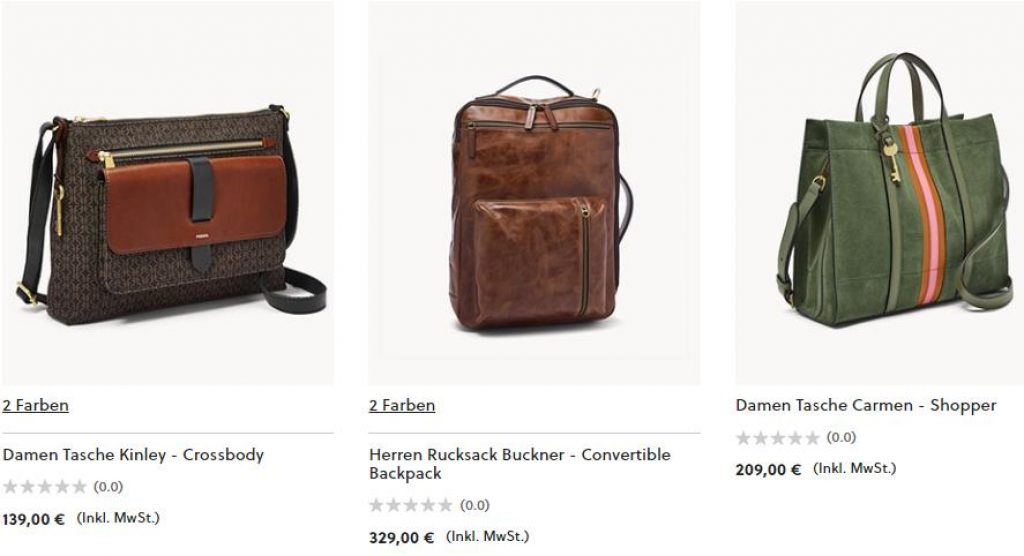Screen dimensions: 1024x556
Task: Open 'Damen Tasche Kinley - Crossbody' title
Action: coord(133,455)
